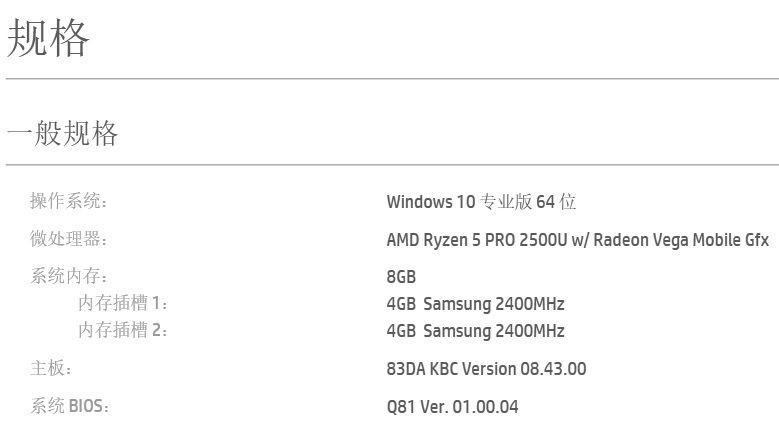Click the KBC Version 08.43.00 text
Image resolution: width=779 pixels, height=429 pixels.
point(508,369)
